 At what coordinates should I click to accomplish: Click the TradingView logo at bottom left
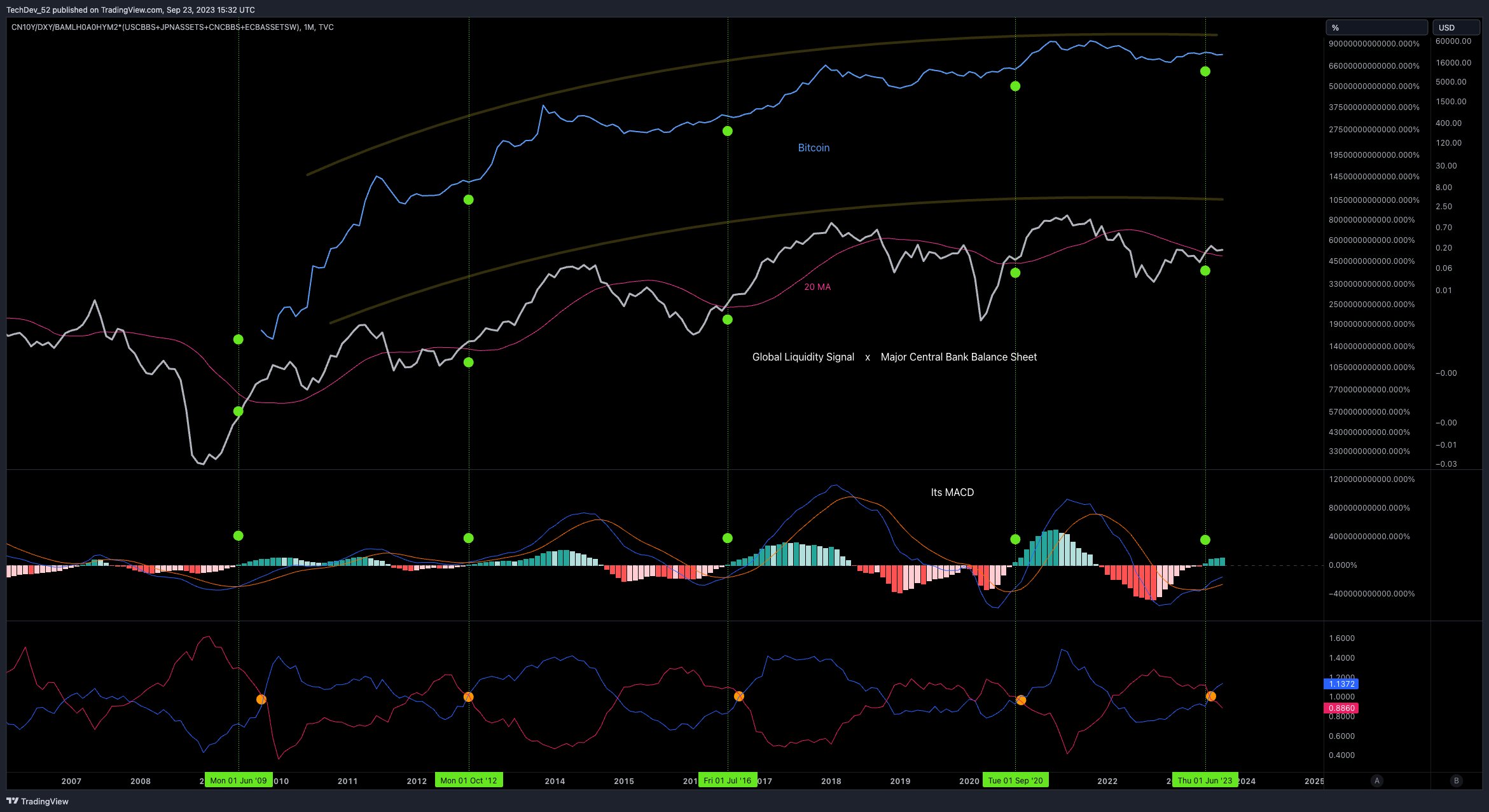coord(37,801)
